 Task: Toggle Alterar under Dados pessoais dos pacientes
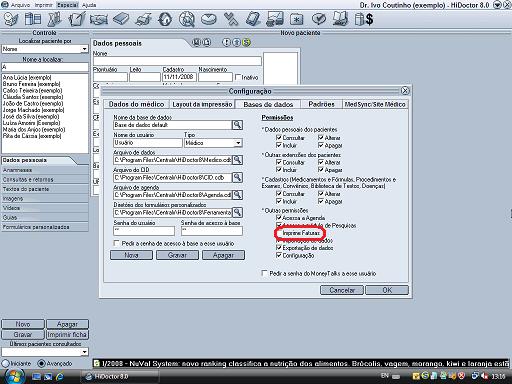(x=321, y=137)
